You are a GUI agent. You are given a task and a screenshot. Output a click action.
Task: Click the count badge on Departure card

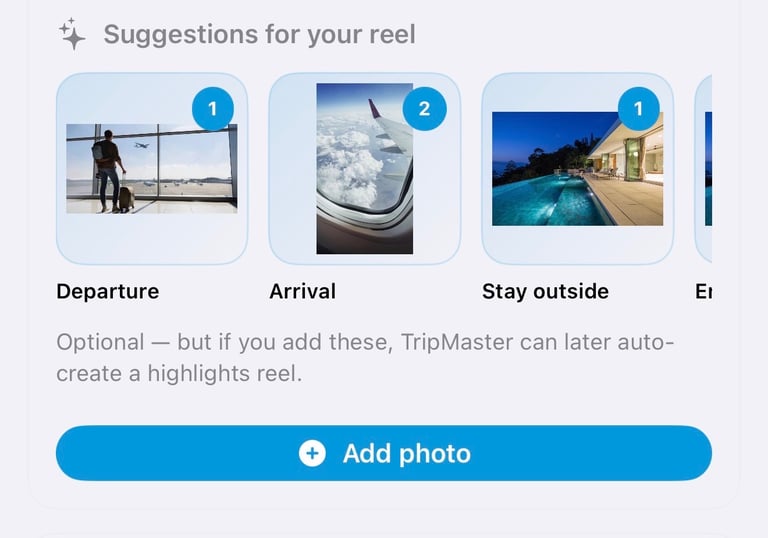pyautogui.click(x=212, y=108)
